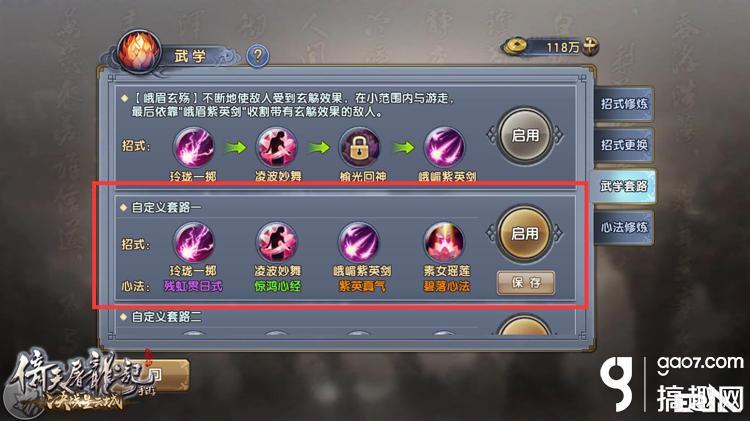This screenshot has width=750, height=421.
Task: Save the custom set with 保存
Action: pyautogui.click(x=526, y=282)
